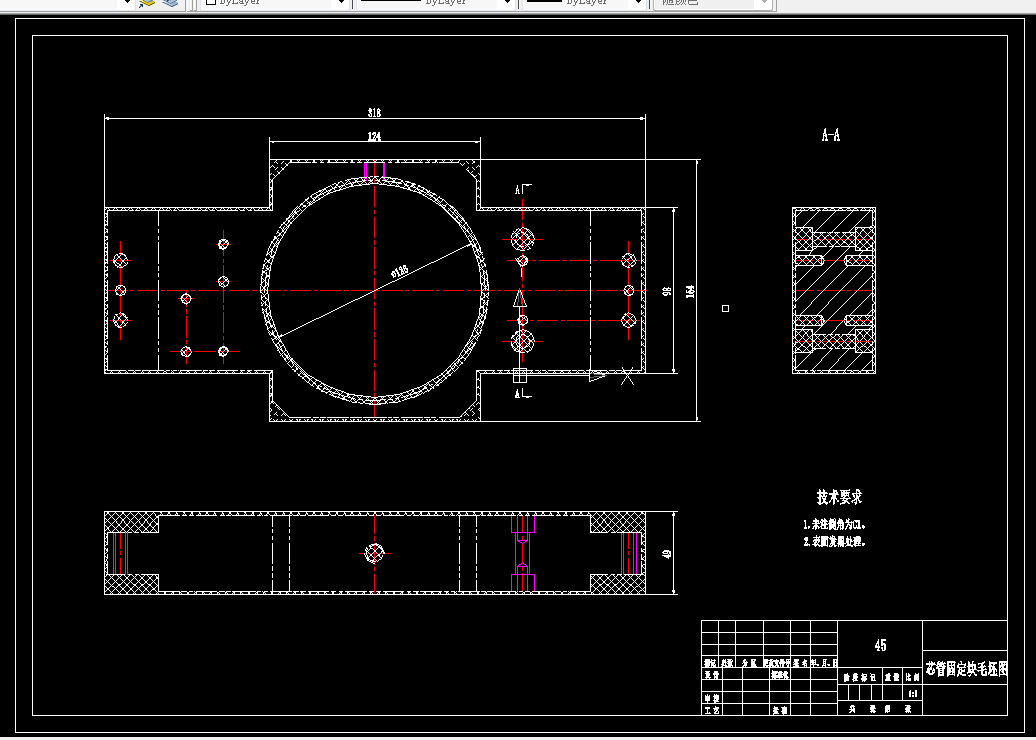
Task: Click the small square marker beside section view
Action: [x=725, y=309]
